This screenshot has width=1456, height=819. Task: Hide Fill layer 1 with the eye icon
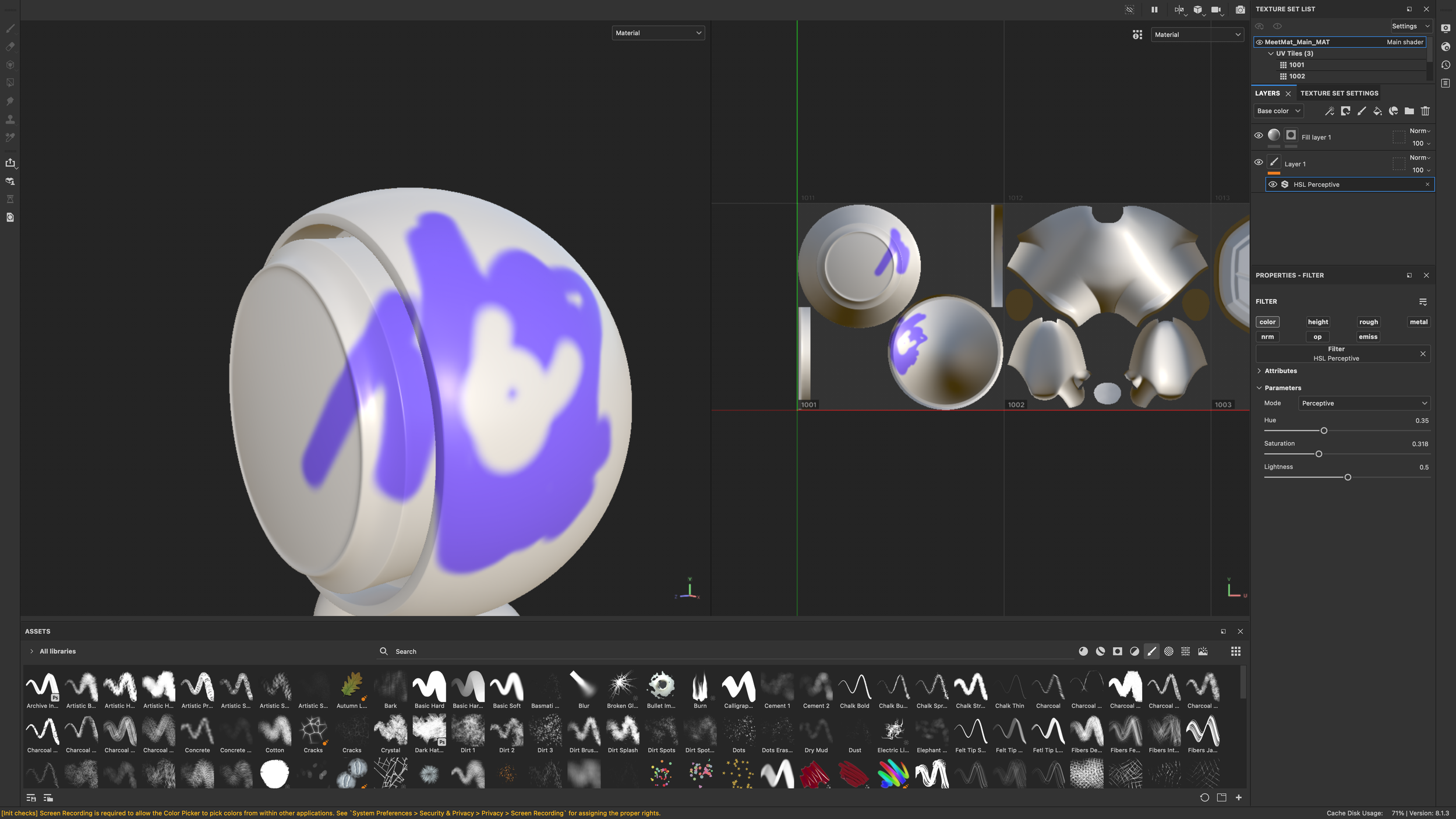(1259, 136)
